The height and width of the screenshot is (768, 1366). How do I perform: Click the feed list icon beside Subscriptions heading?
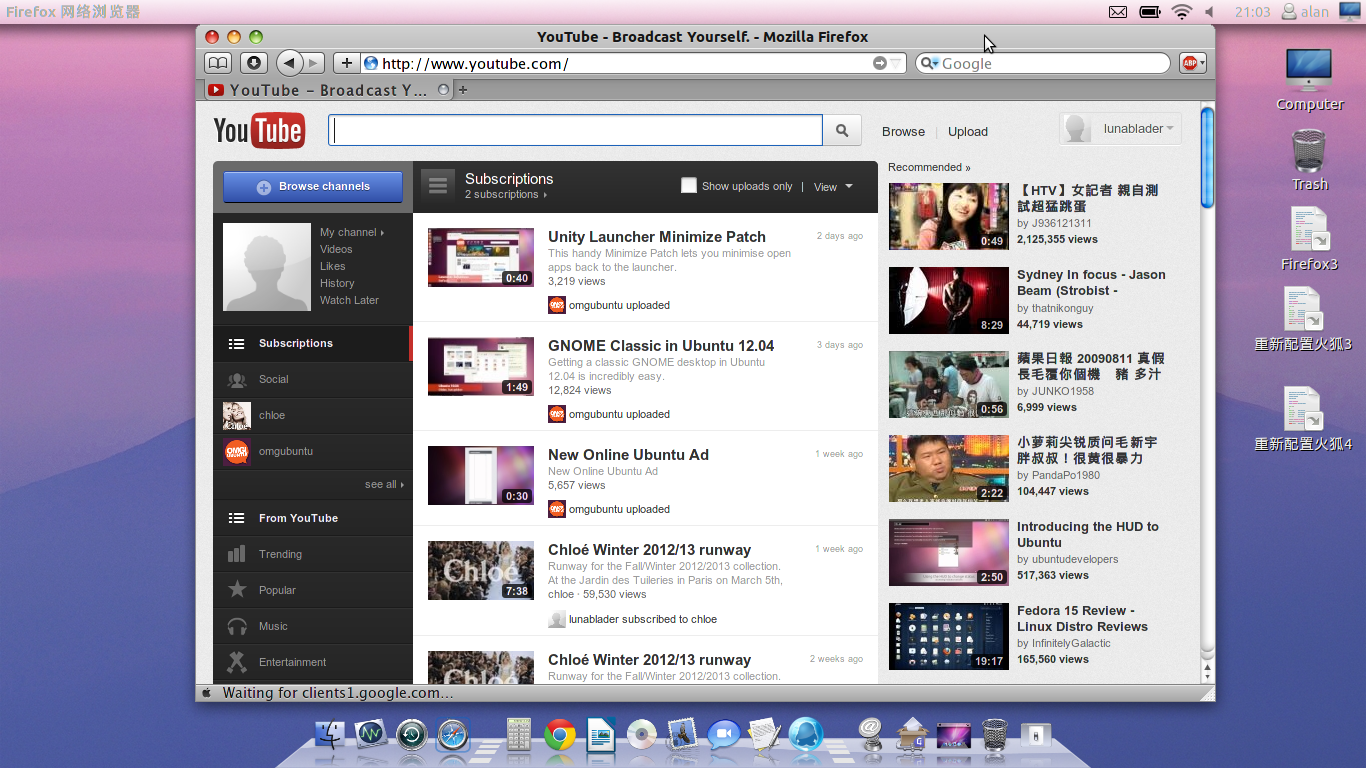tap(437, 185)
